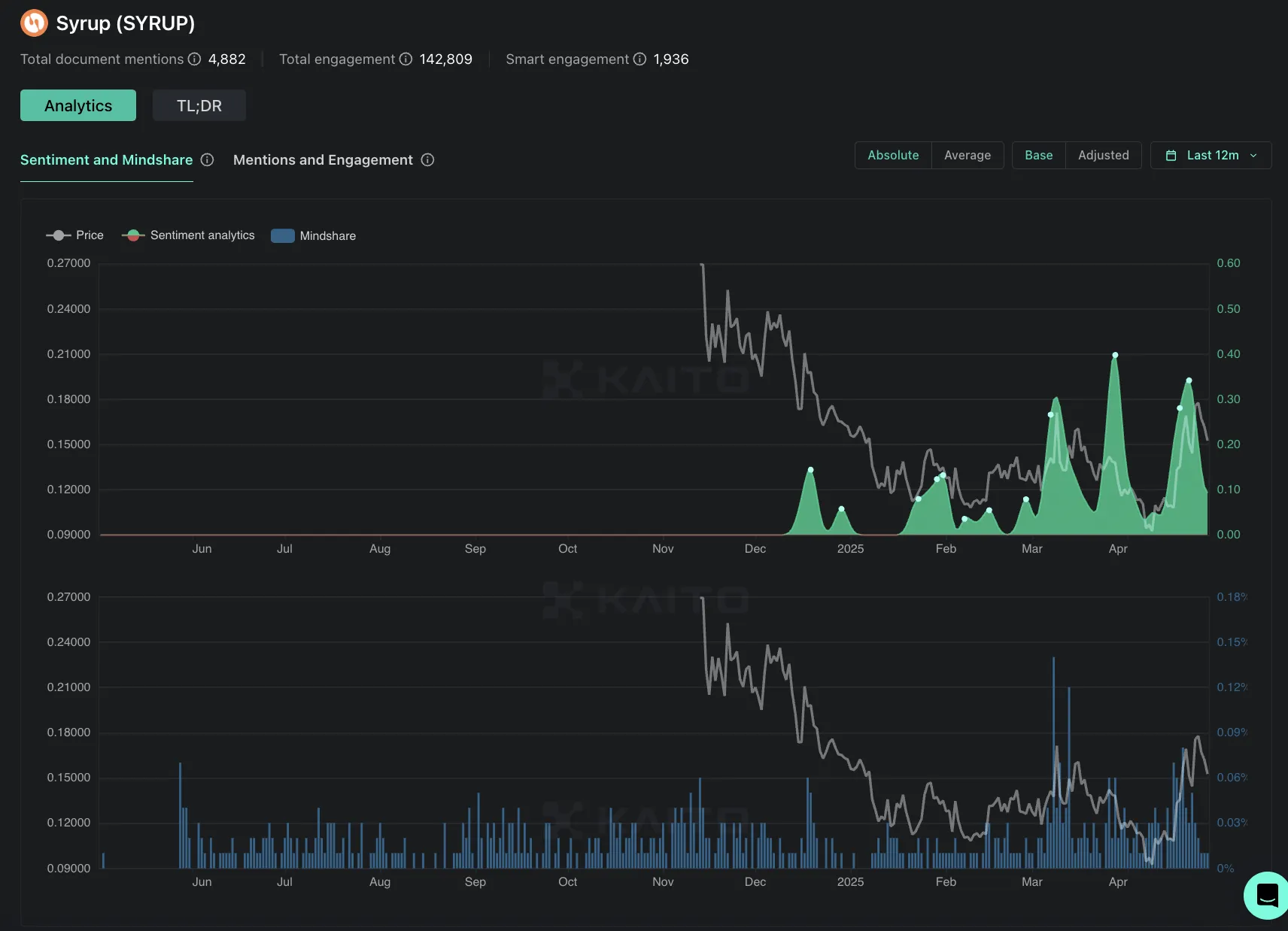Show info tooltip for Sentiment and Mindshare
Screen dimensions: 1288x931
click(207, 159)
